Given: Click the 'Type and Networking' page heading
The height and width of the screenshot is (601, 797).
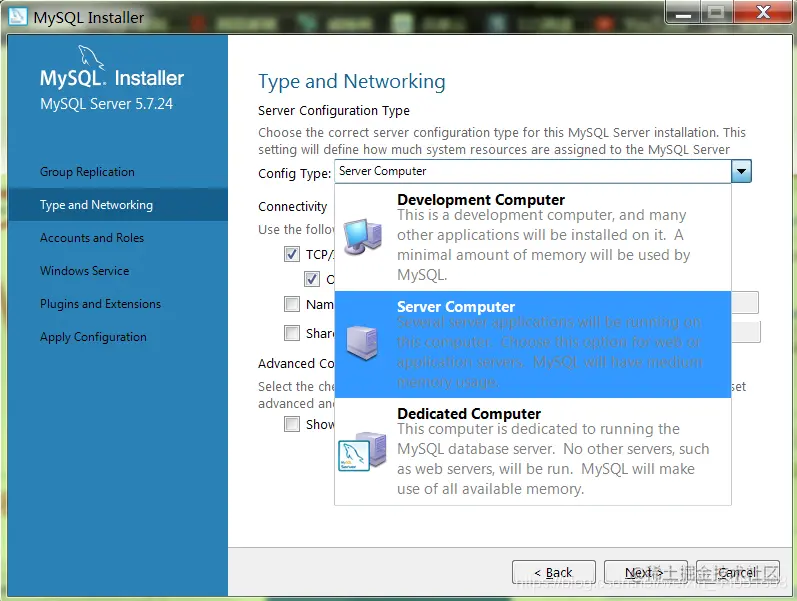Looking at the screenshot, I should tap(352, 81).
